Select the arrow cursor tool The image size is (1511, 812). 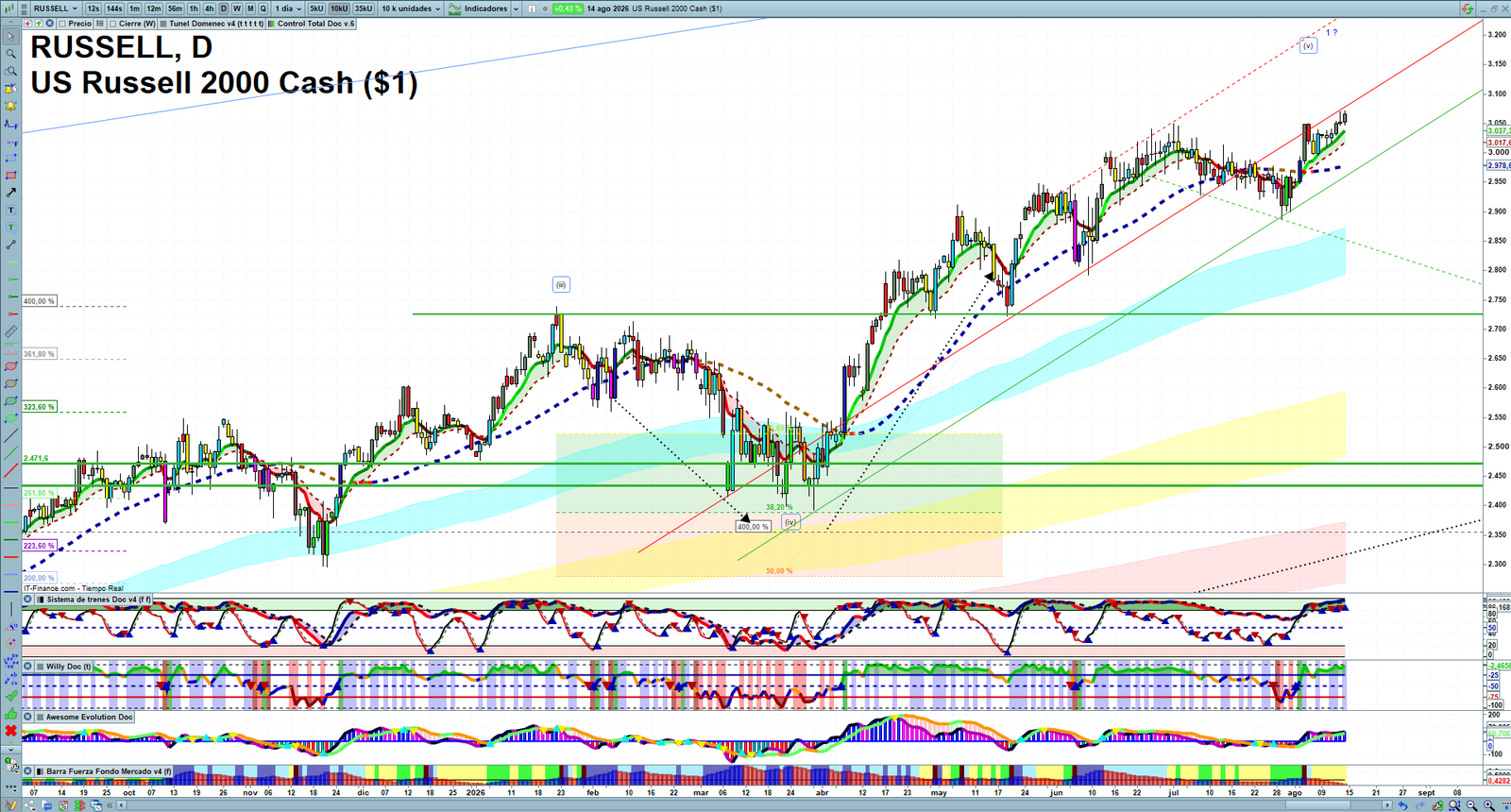pyautogui.click(x=10, y=37)
